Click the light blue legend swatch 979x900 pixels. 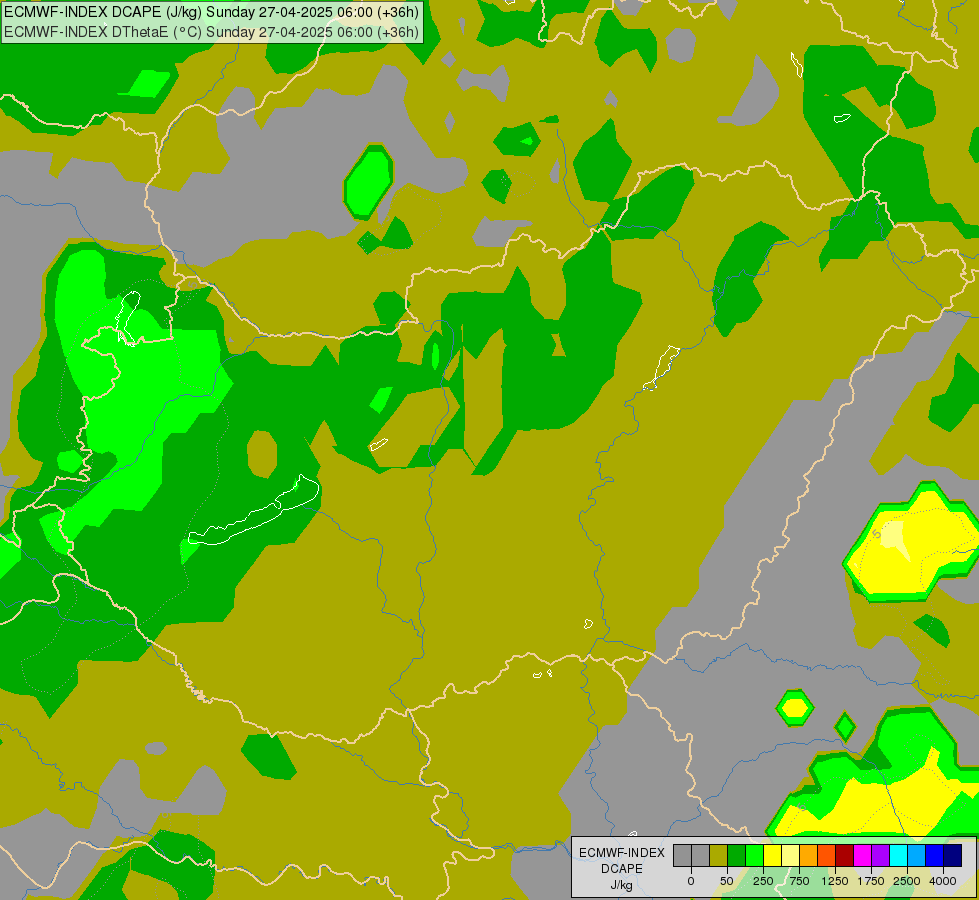tap(917, 856)
